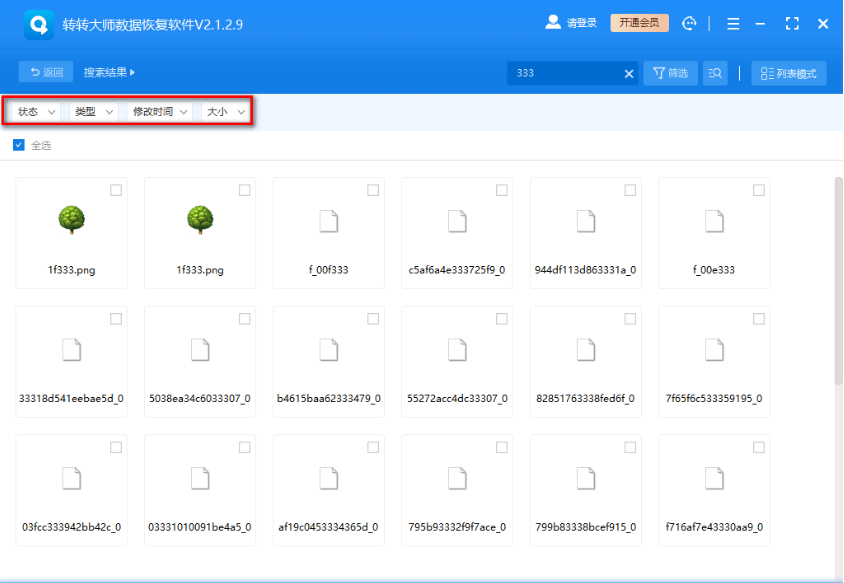The image size is (844, 583).
Task: Open the 类型 type dropdown
Action: point(94,112)
